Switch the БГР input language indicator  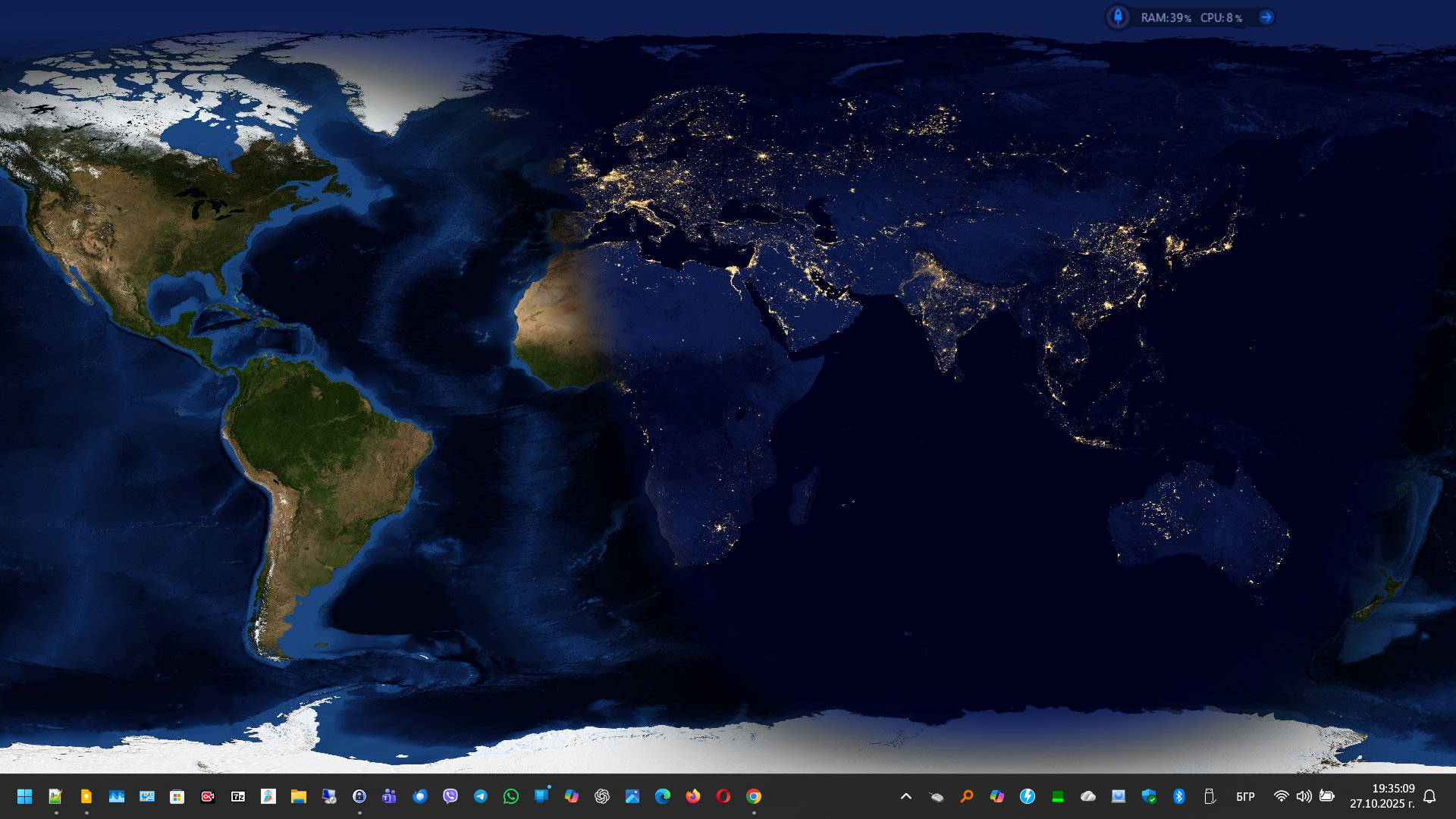pos(1245,796)
